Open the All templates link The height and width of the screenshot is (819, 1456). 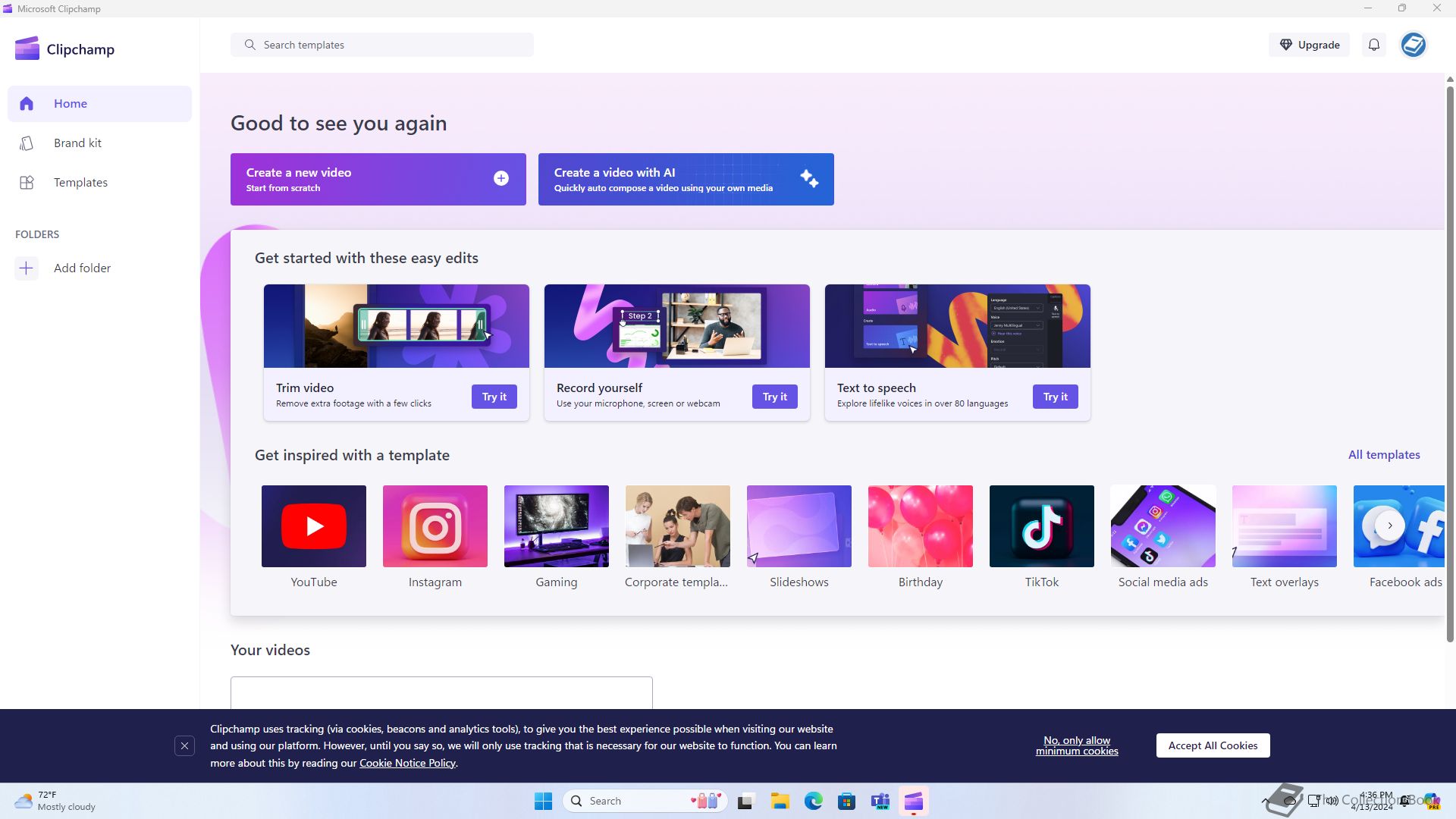1384,455
